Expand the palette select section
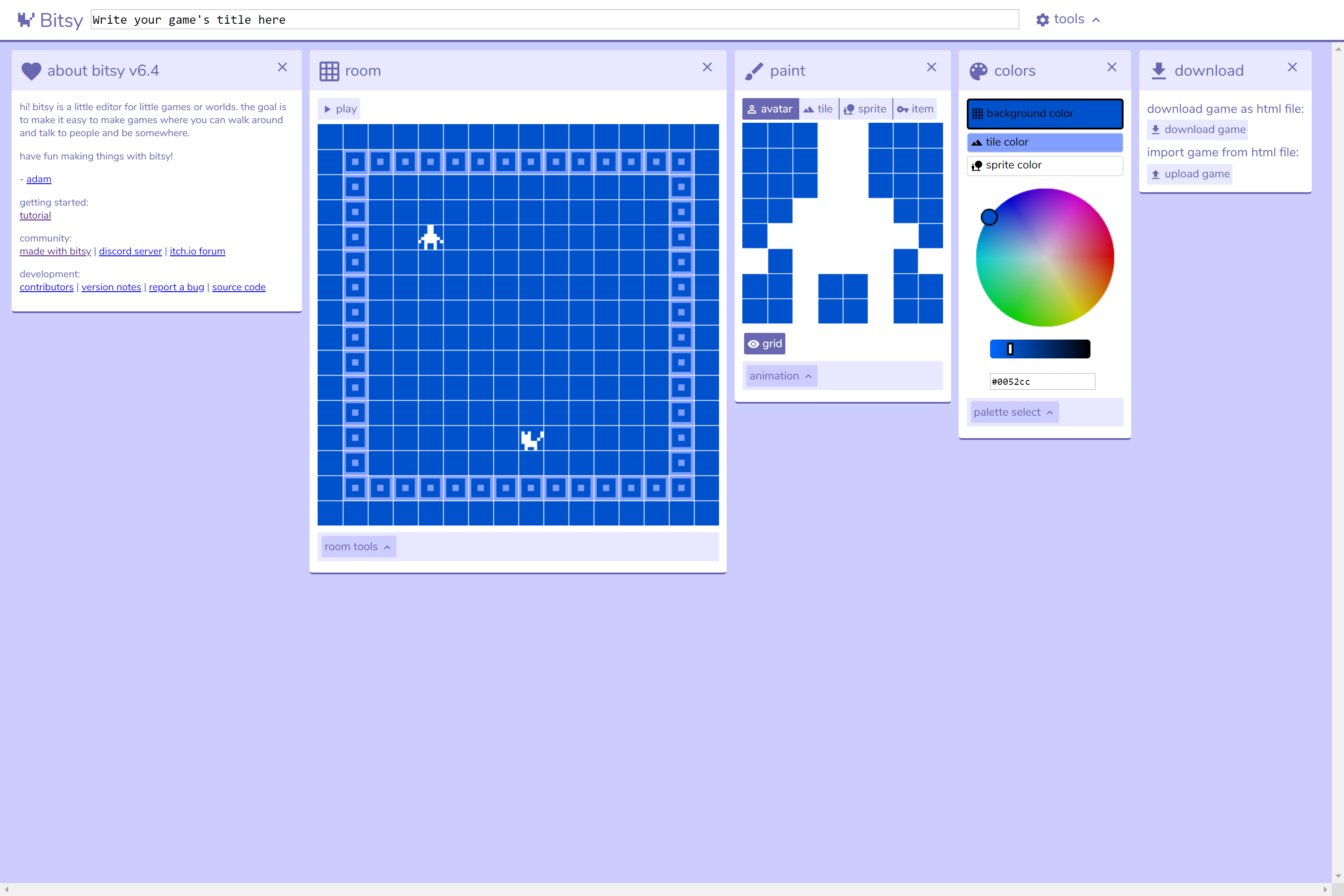The image size is (1344, 896). 1013,411
